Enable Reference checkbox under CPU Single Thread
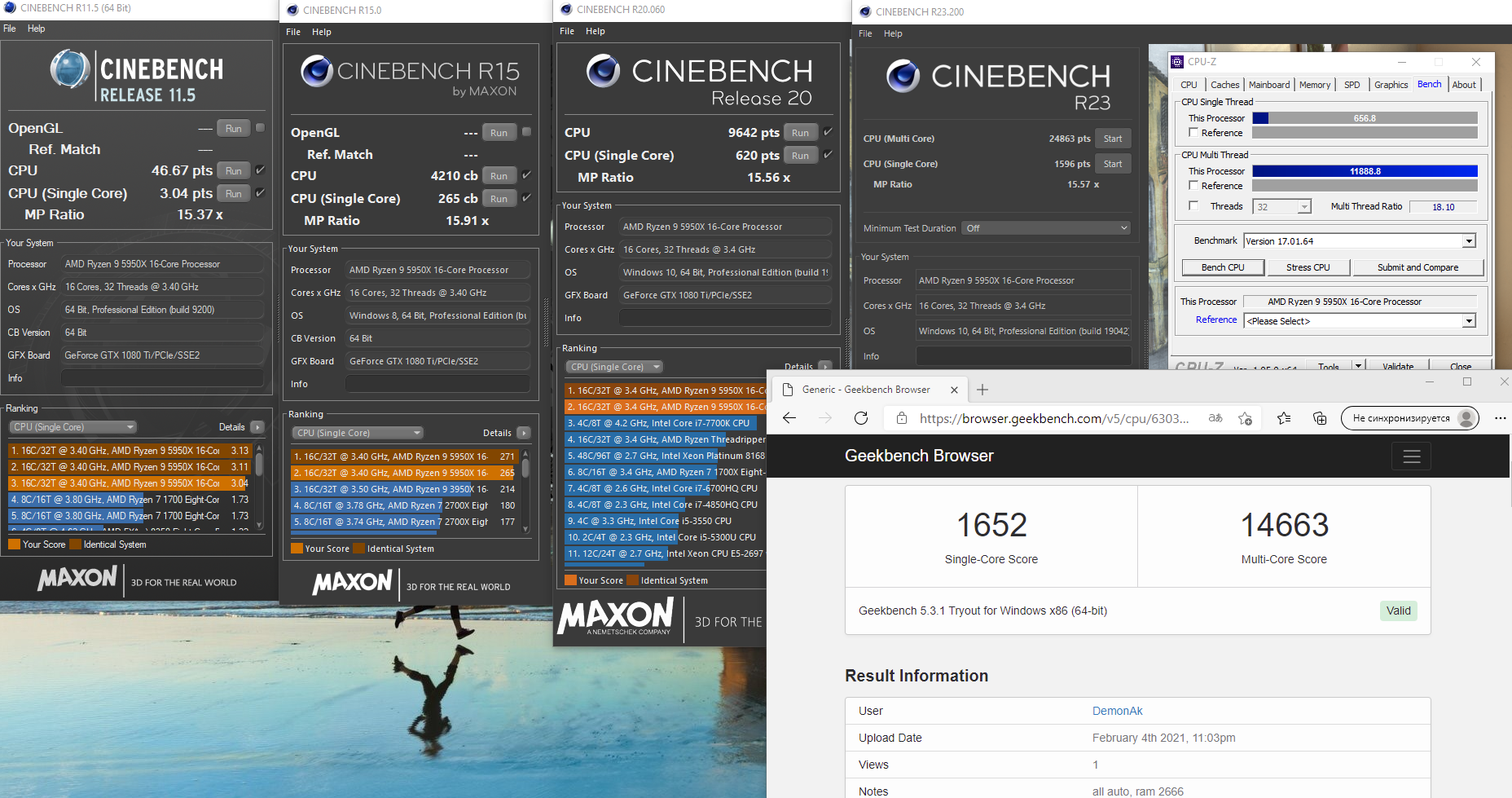The image size is (1512, 798). point(1193,133)
